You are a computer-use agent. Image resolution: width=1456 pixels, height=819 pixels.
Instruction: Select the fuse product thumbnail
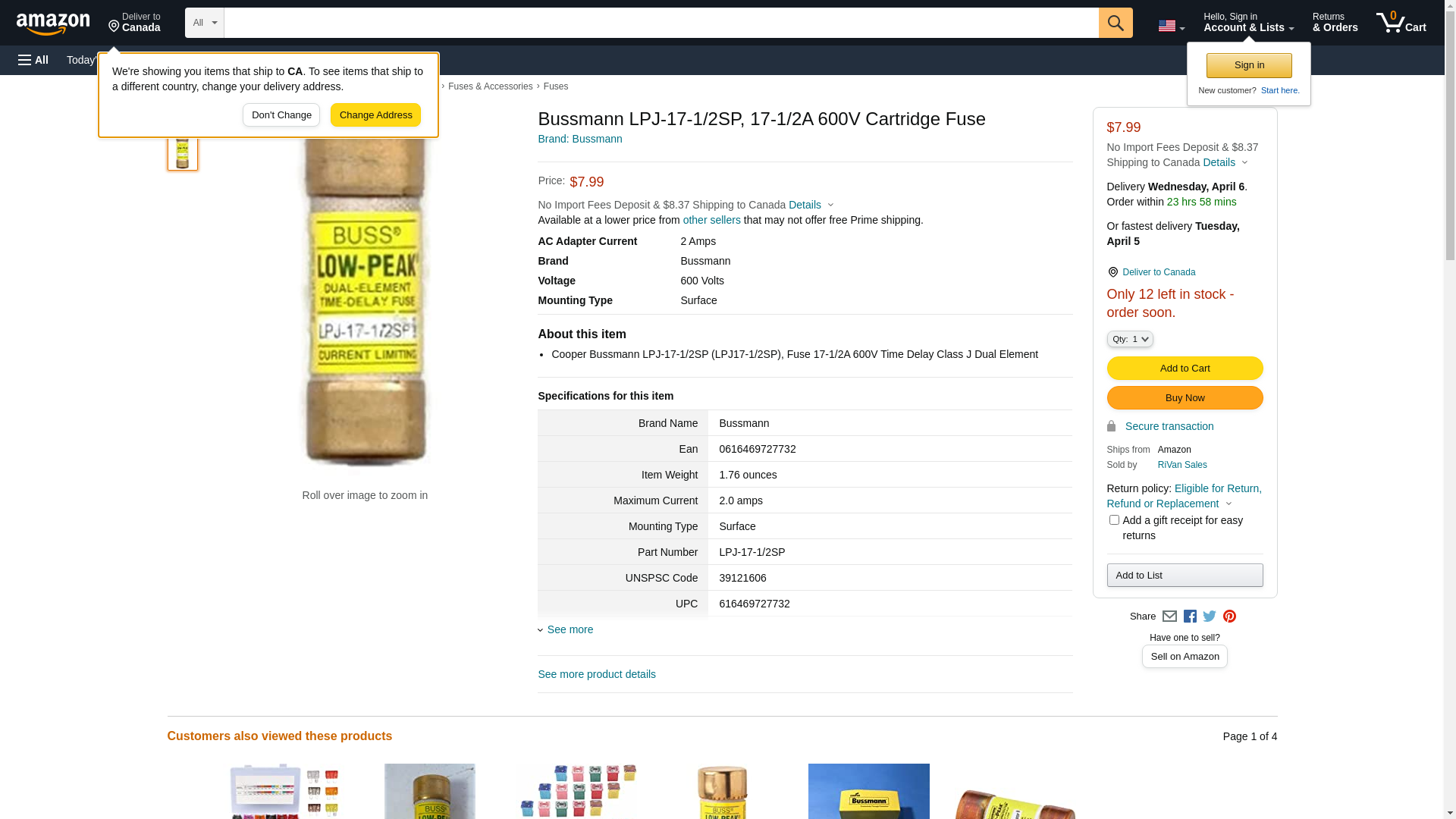pos(183,152)
